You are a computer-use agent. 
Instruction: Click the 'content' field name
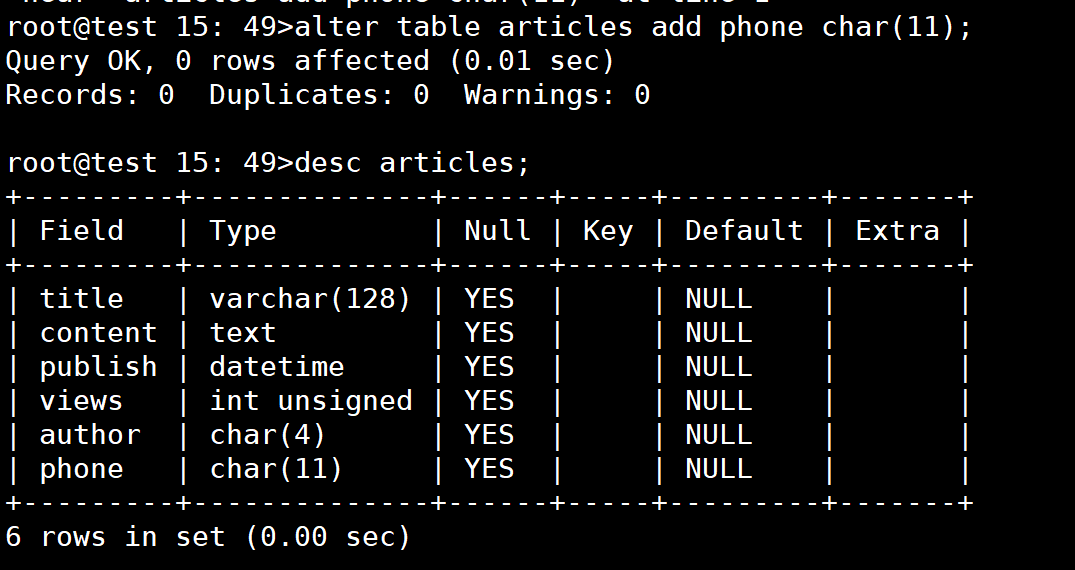click(x=99, y=333)
